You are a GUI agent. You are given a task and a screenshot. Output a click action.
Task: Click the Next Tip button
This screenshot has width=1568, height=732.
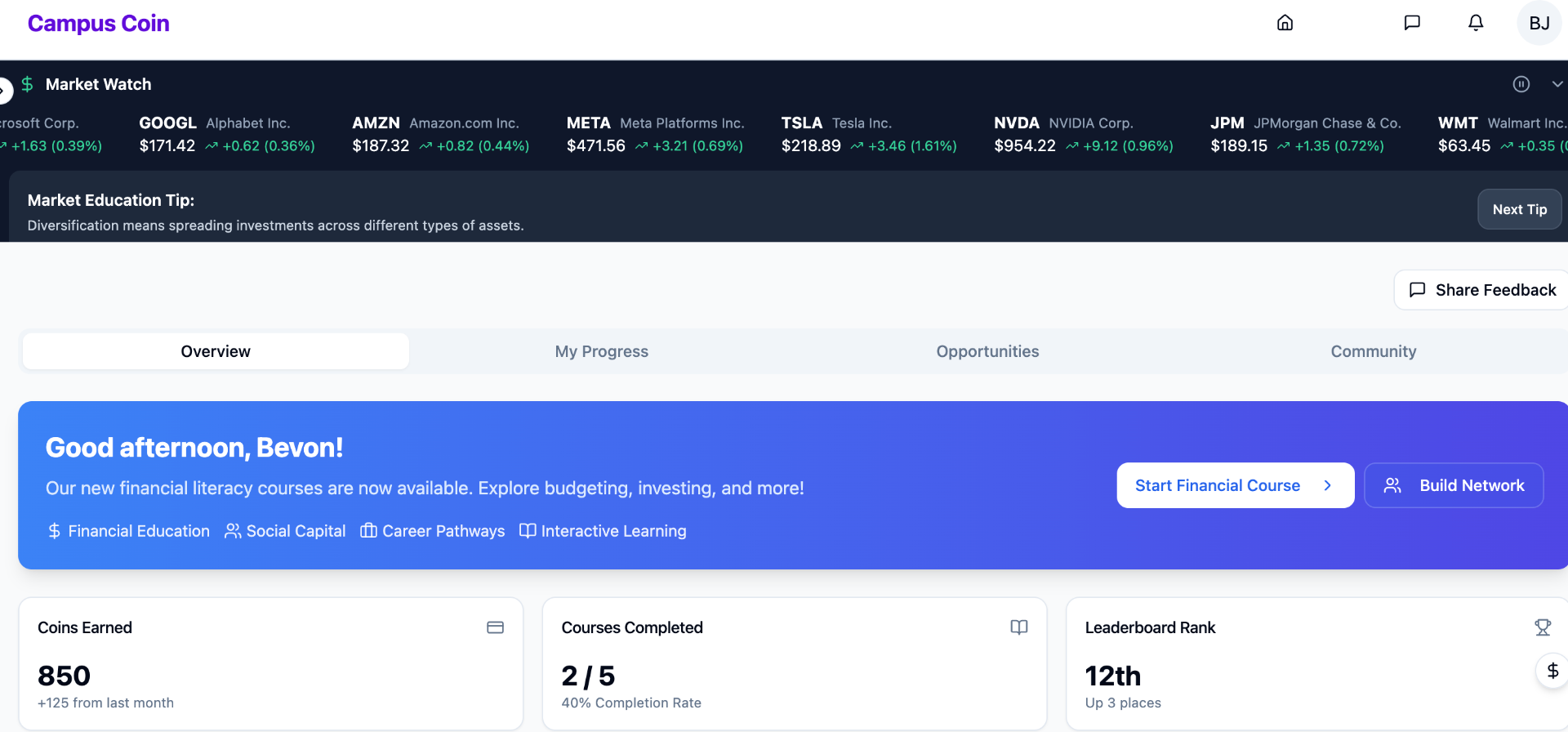tap(1519, 209)
